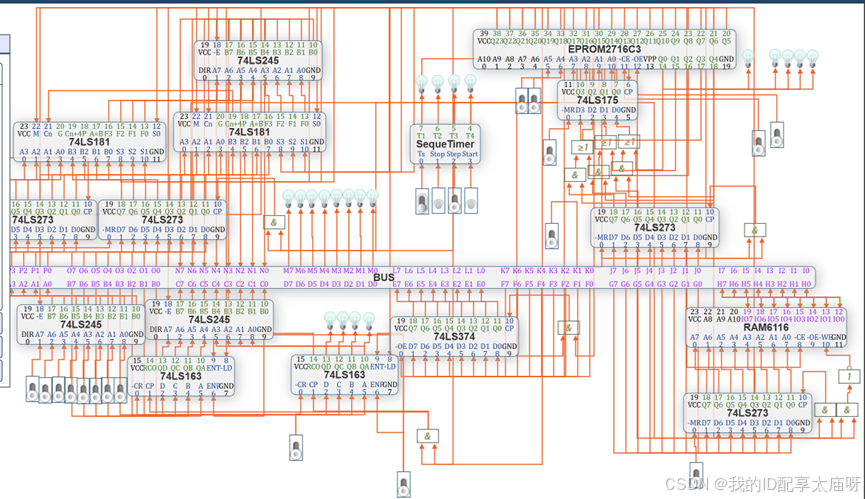Toggle the last switch in the eight-switch row
The height and width of the screenshot is (499, 865).
[x=120, y=389]
